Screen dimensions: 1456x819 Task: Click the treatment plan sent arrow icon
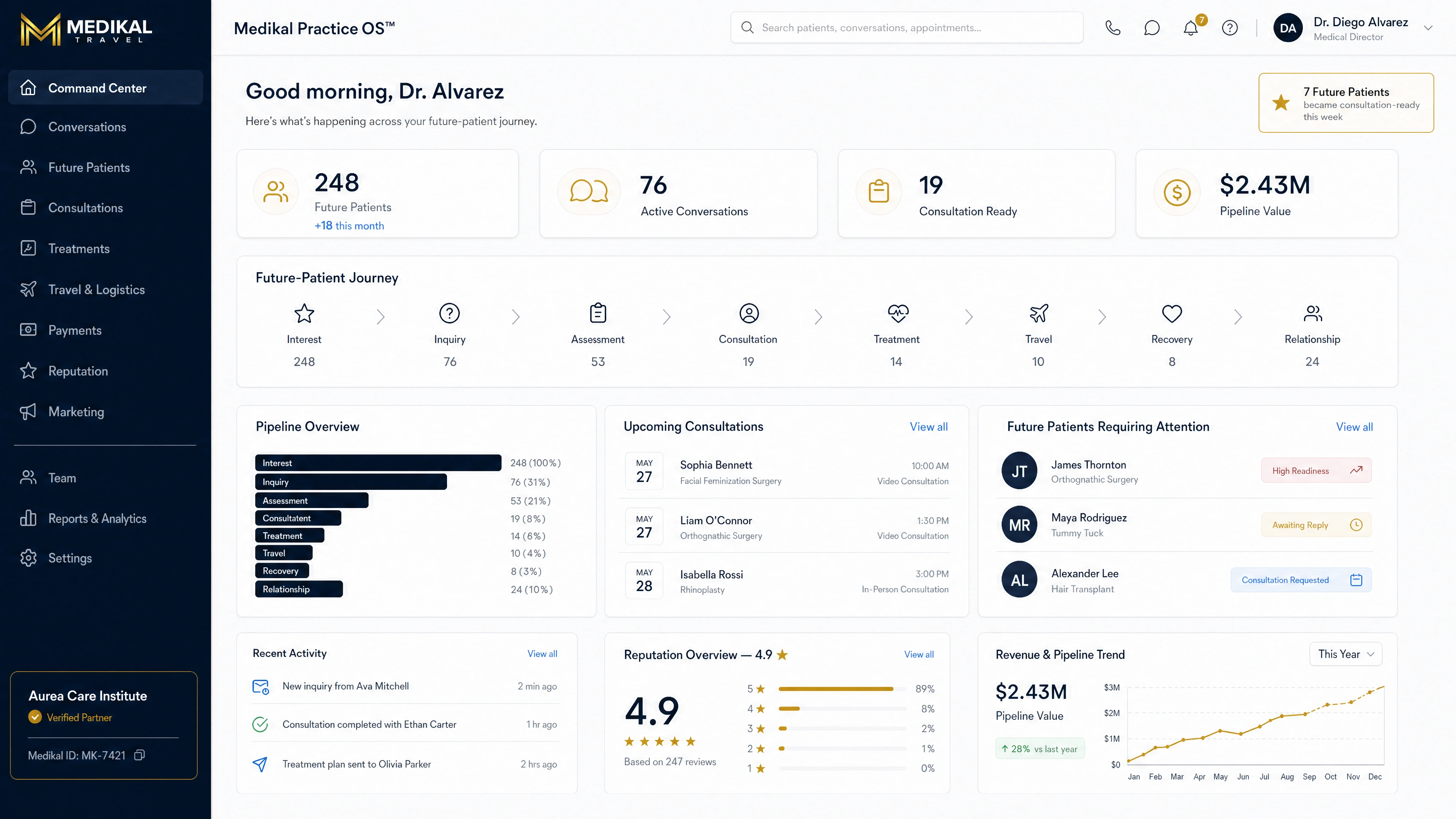pos(260,764)
